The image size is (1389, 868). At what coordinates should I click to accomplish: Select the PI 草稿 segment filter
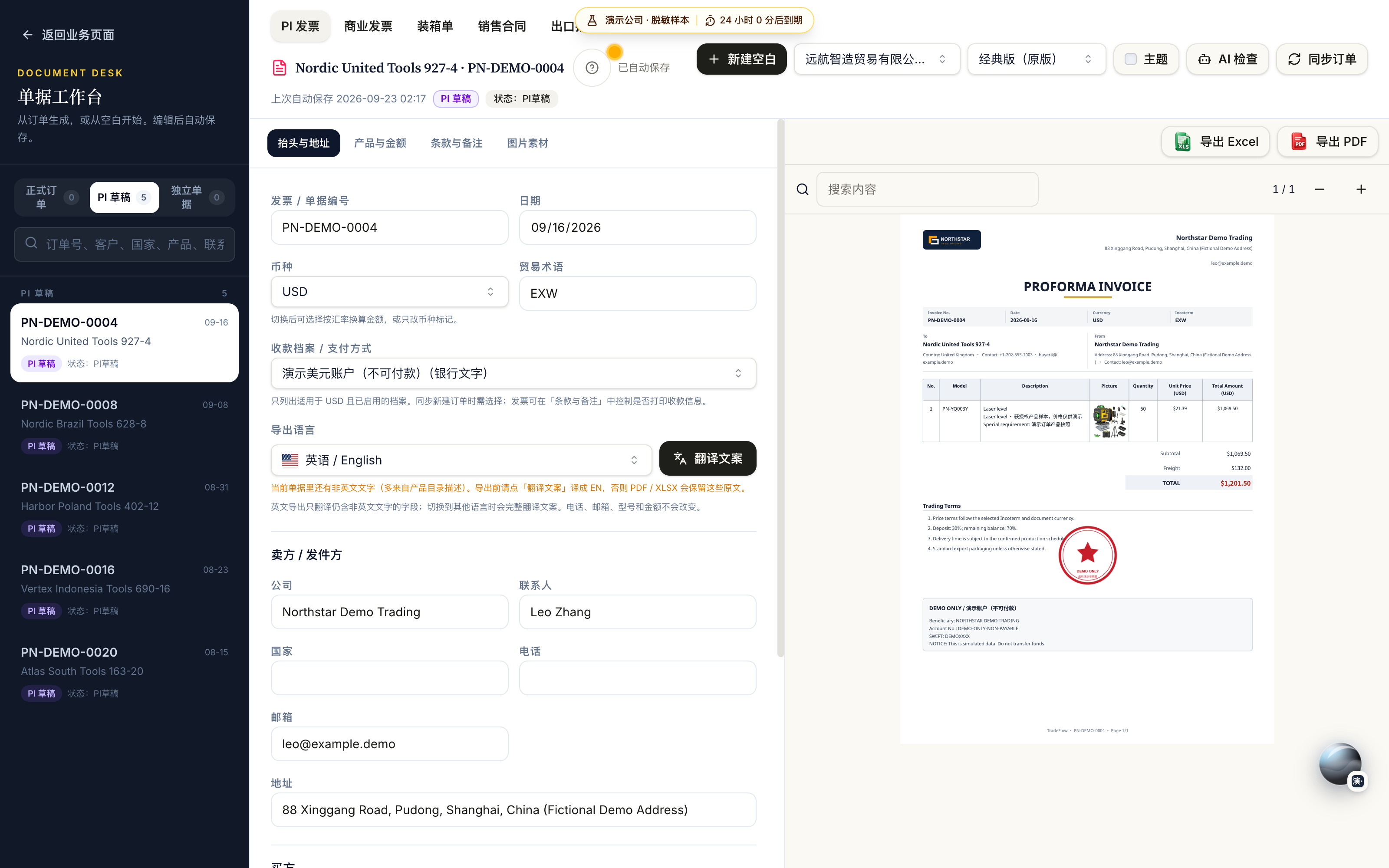[x=124, y=197]
